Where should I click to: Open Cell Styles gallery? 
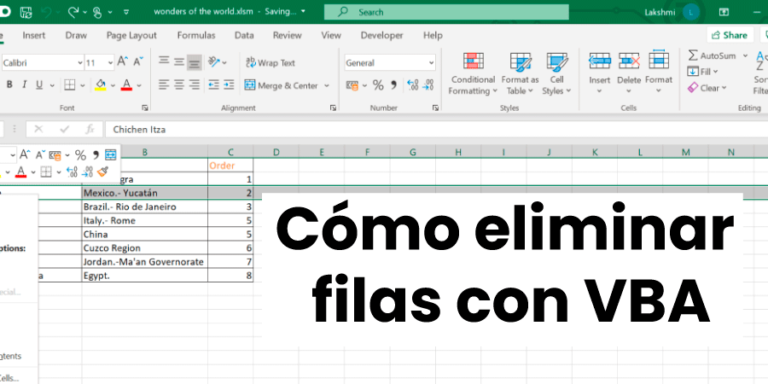556,74
